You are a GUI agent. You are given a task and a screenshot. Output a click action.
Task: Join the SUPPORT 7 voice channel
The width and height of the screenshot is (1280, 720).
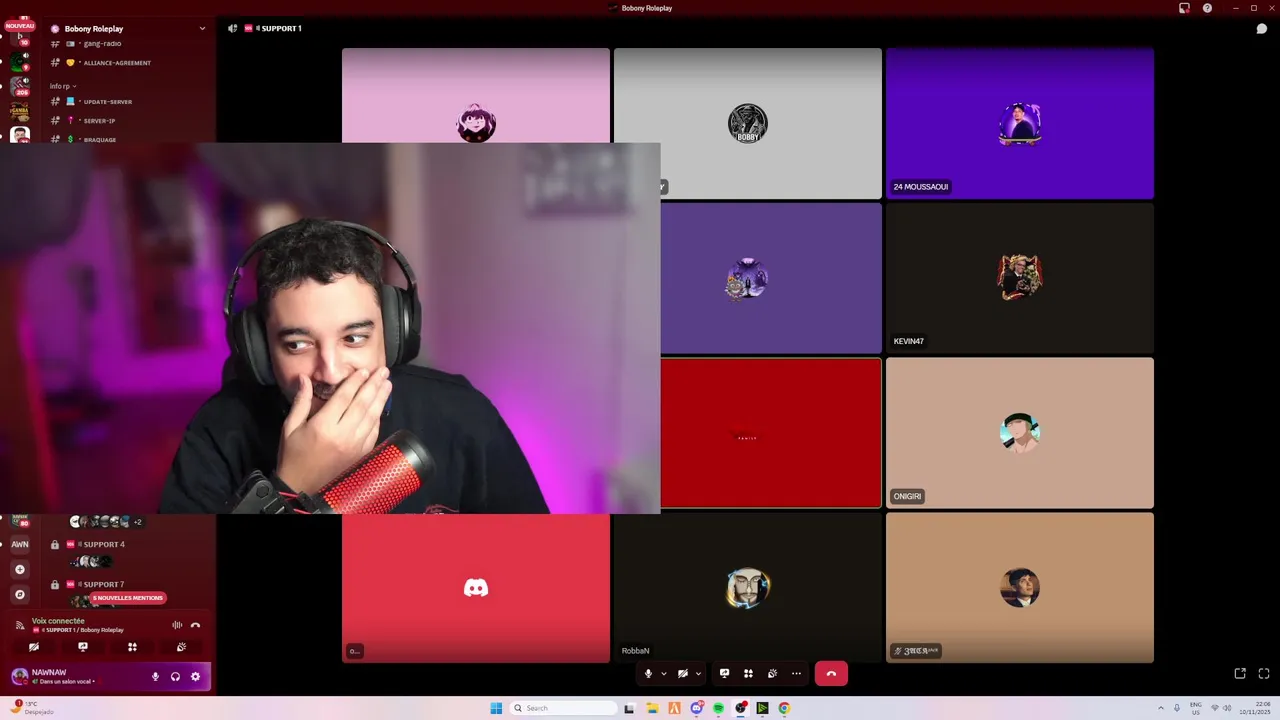pos(103,584)
